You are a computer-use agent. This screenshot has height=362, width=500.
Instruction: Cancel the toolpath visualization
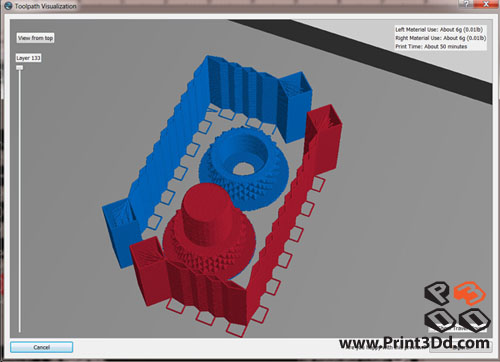click(x=41, y=347)
